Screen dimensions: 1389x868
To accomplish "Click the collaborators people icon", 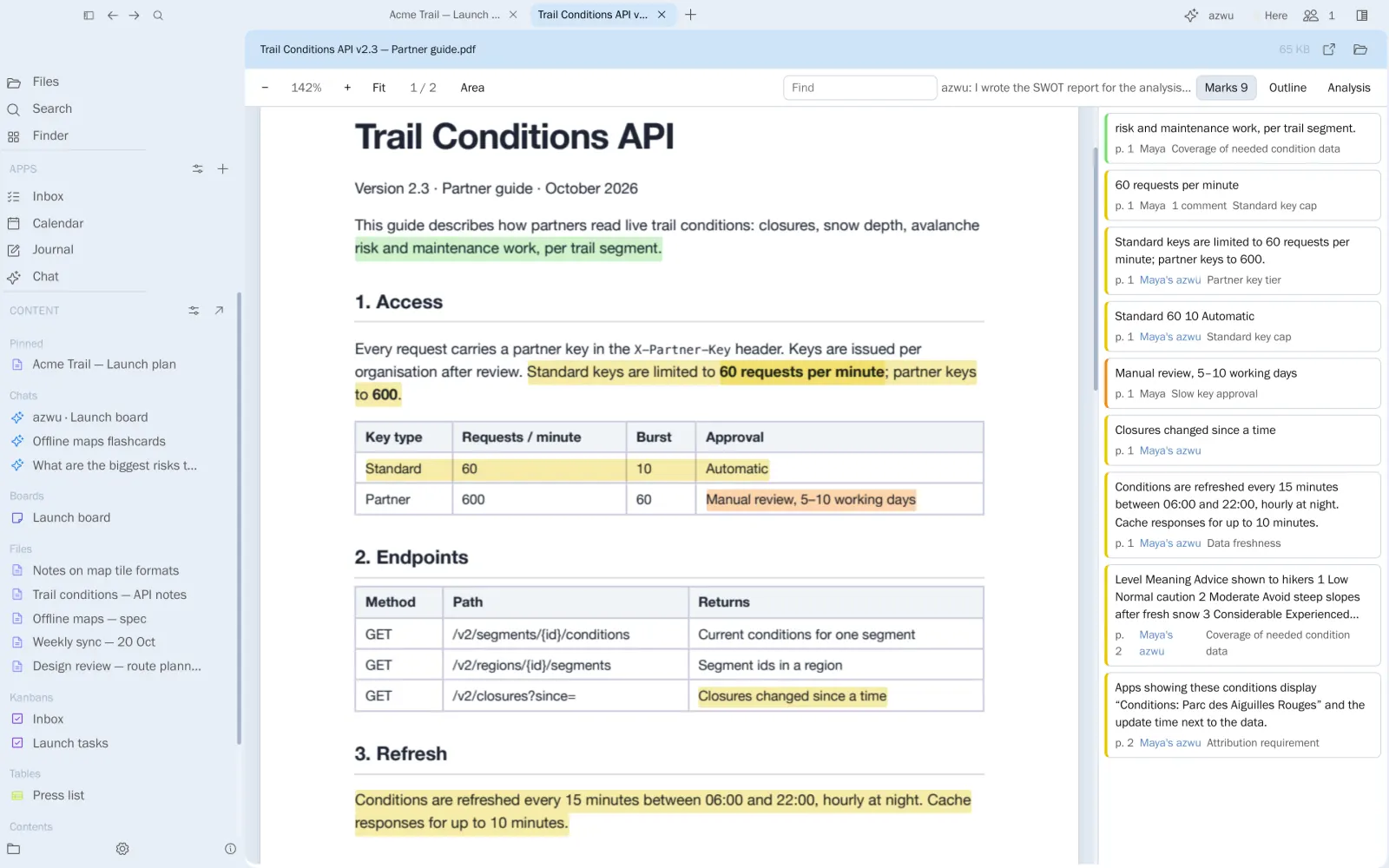I will [x=1311, y=16].
